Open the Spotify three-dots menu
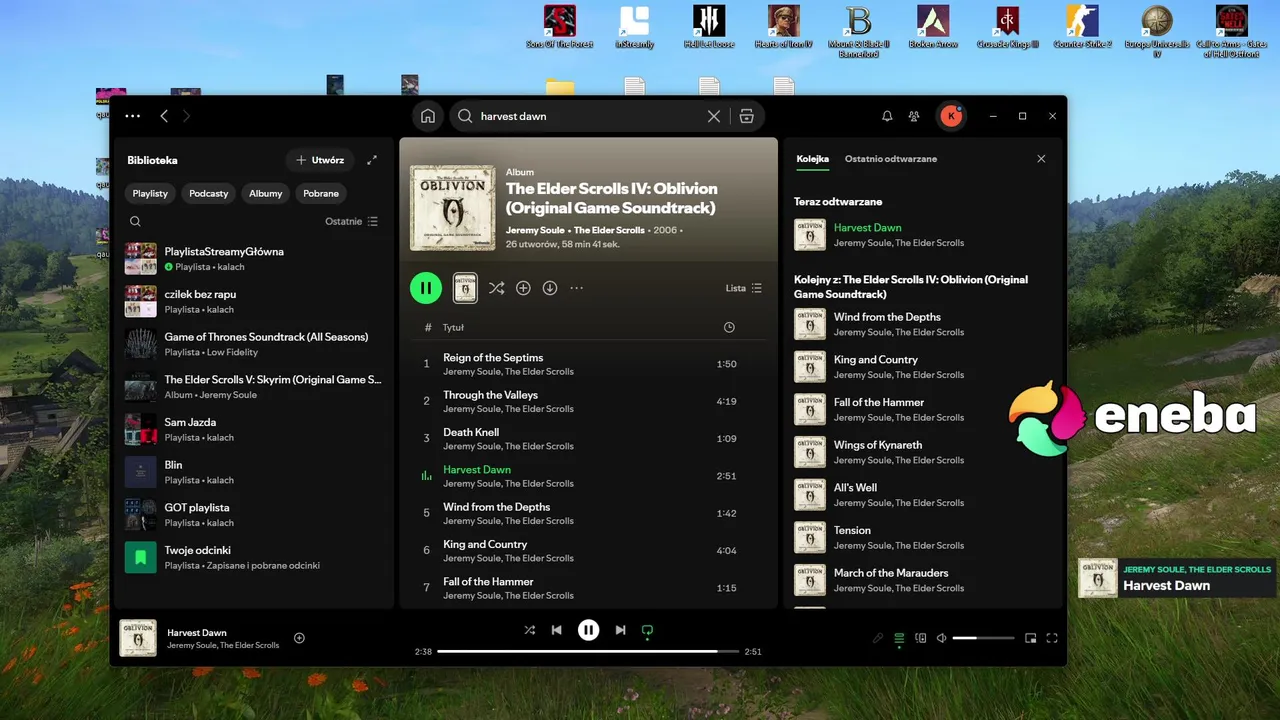The image size is (1280, 720). [133, 116]
